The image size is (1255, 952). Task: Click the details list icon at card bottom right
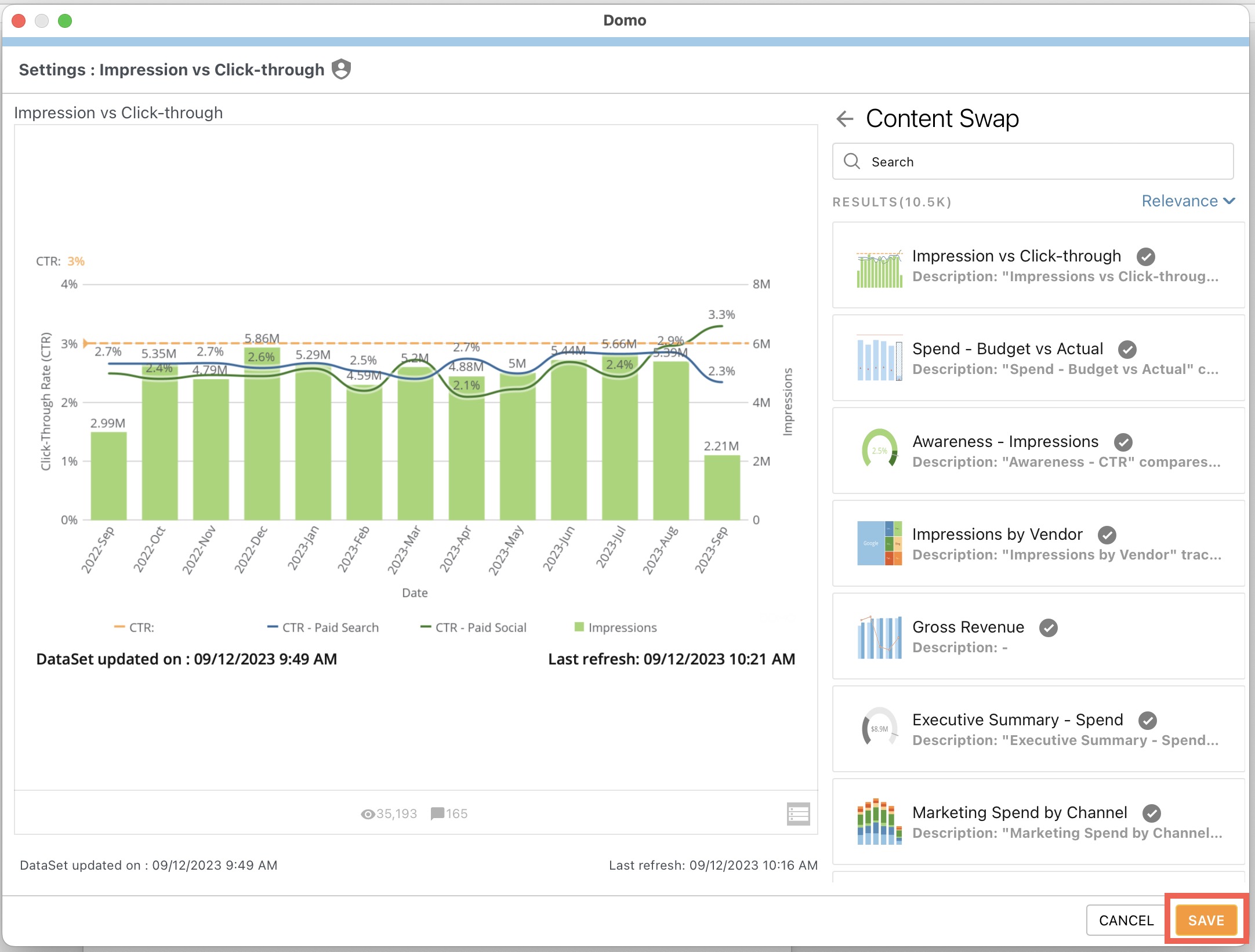pyautogui.click(x=797, y=814)
